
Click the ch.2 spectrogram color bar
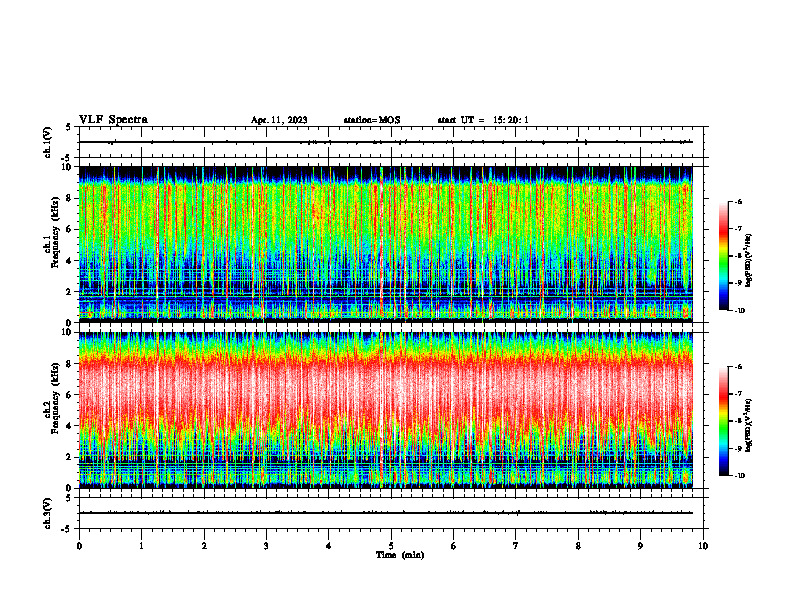[x=723, y=421]
